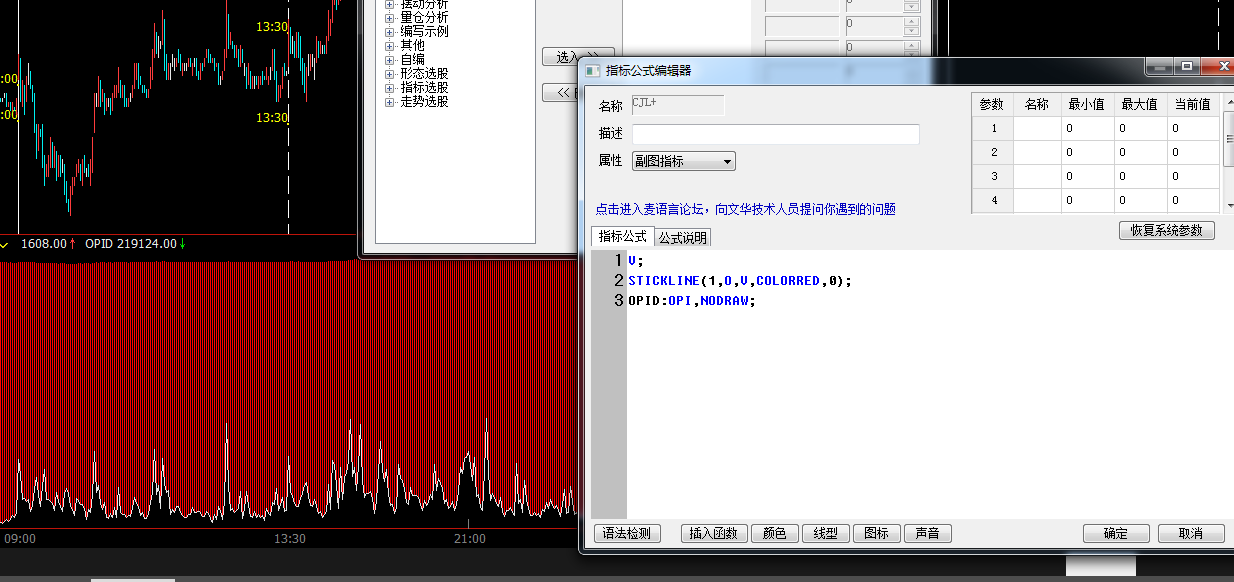Maximize the 指标公式编辑器 window
This screenshot has width=1234, height=582.
[1187, 66]
